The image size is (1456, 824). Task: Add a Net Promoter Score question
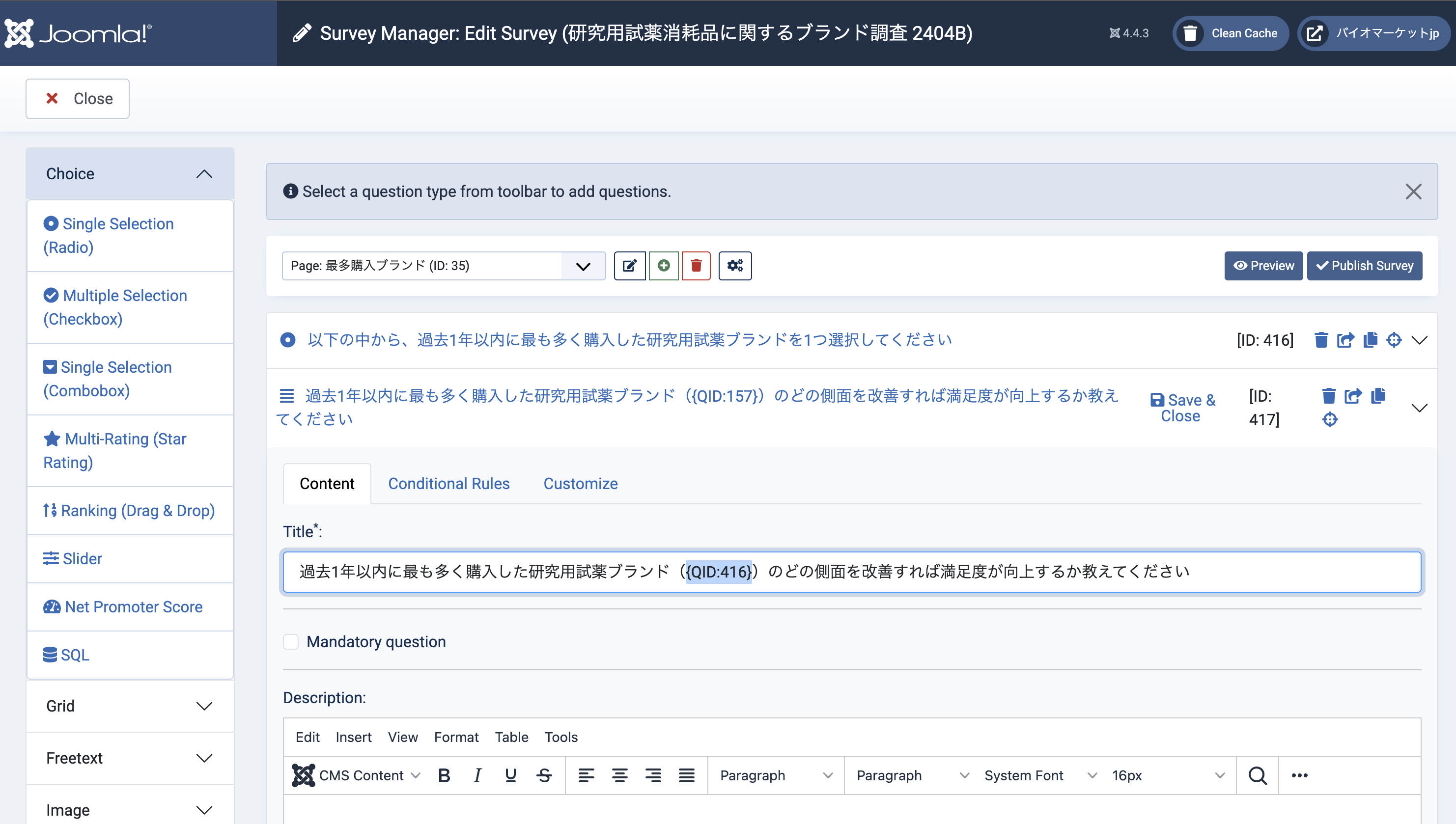pos(133,606)
